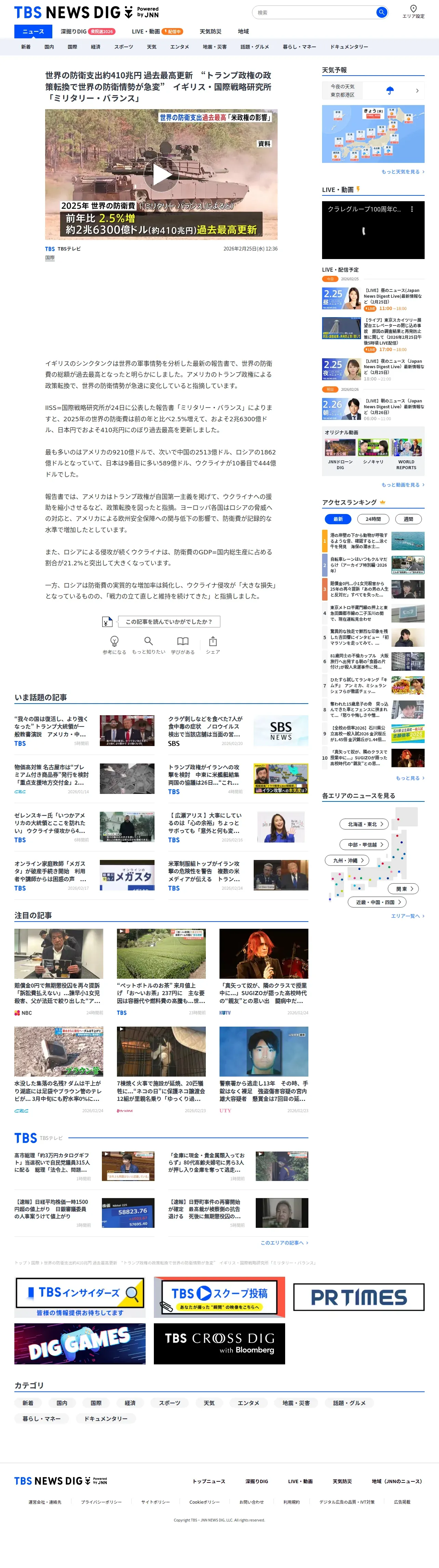
Task: Click the エリア一覧へ link
Action: coord(408,916)
